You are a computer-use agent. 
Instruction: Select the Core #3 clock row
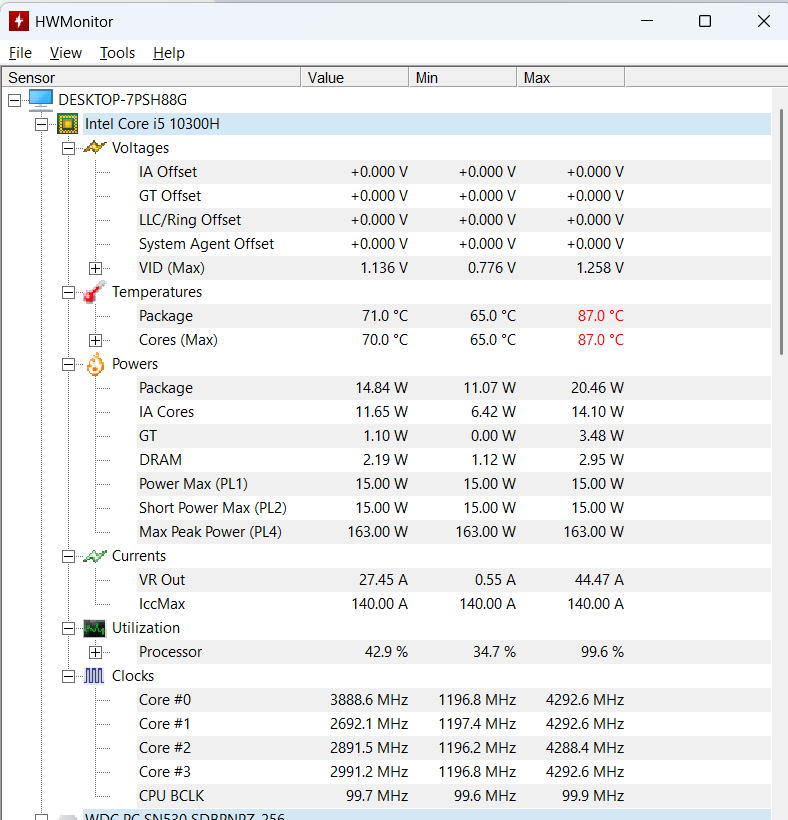pyautogui.click(x=454, y=772)
